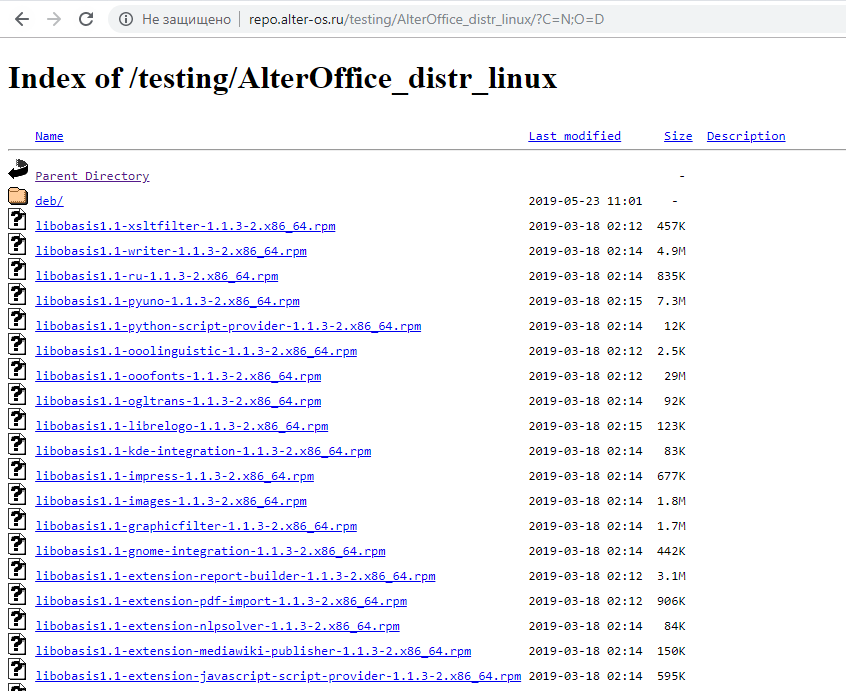The image size is (846, 691).
Task: Sort listing by Description column
Action: [746, 136]
